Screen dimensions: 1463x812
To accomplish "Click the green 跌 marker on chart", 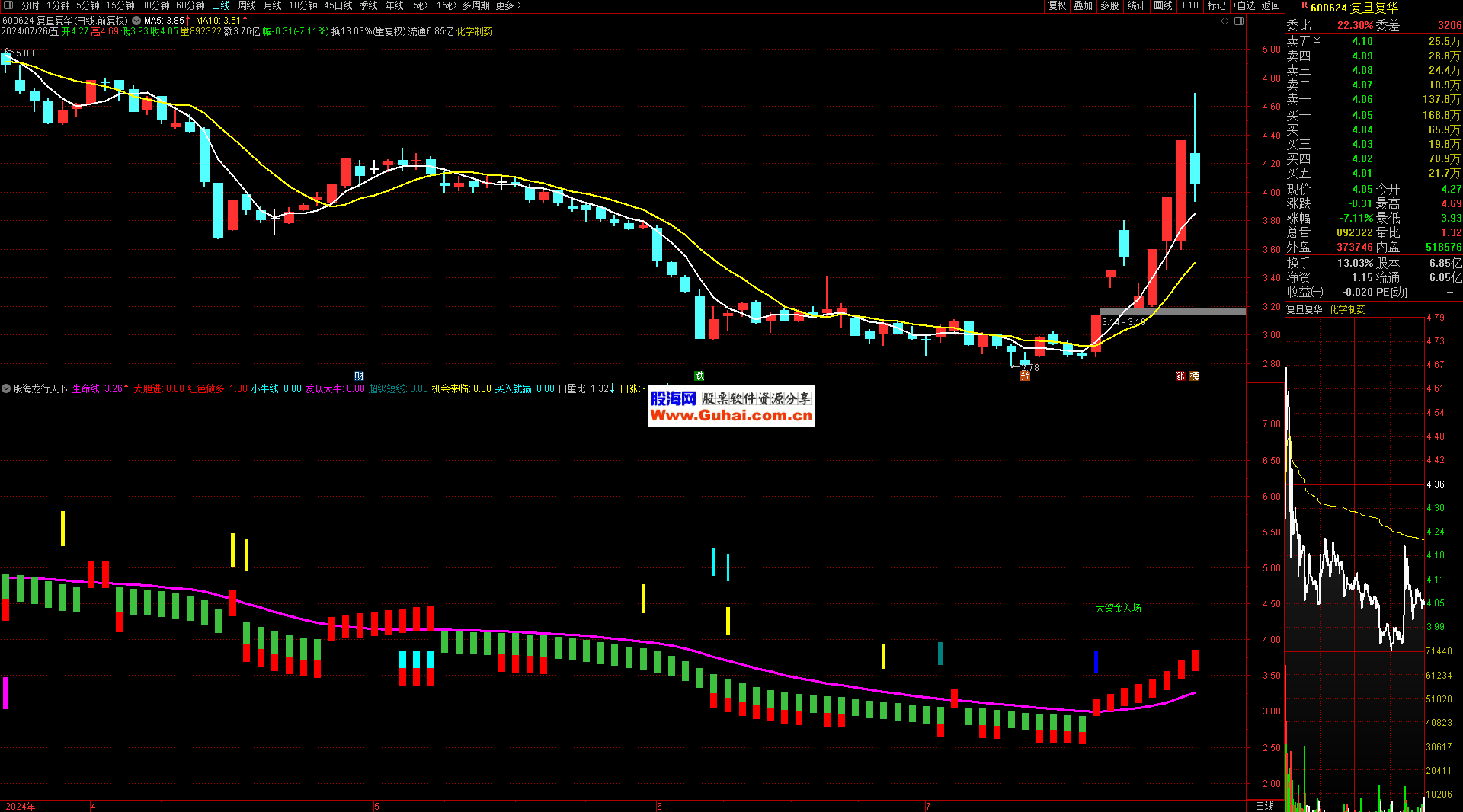I will coord(699,376).
